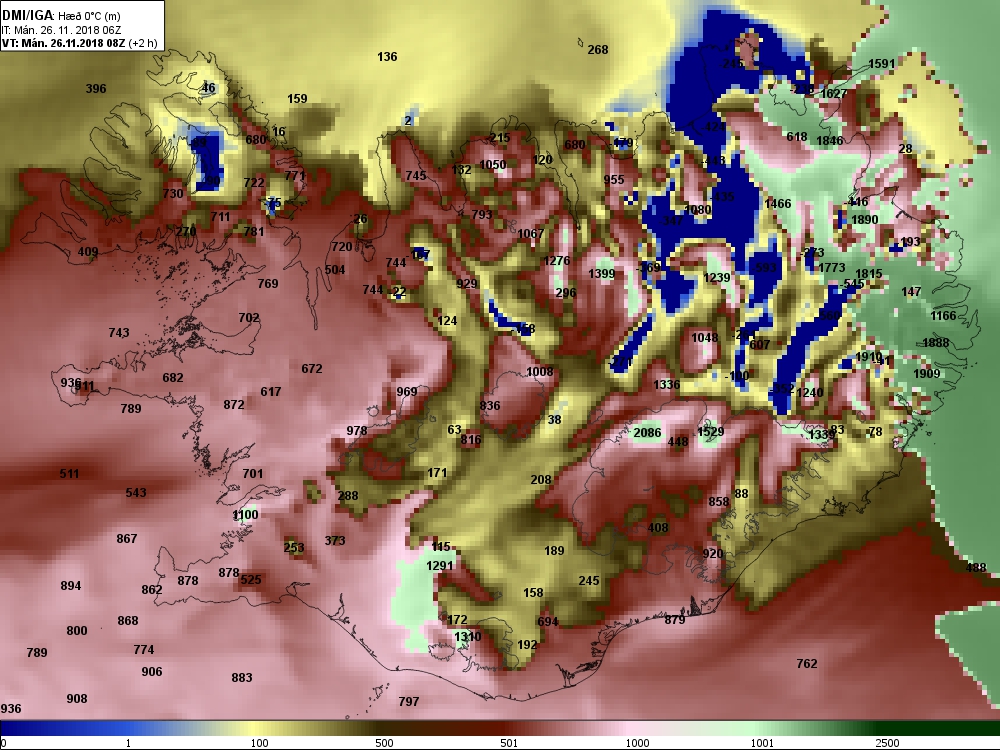Image resolution: width=1000 pixels, height=750 pixels.
Task: Click the value "969" on the map
Action: point(407,392)
